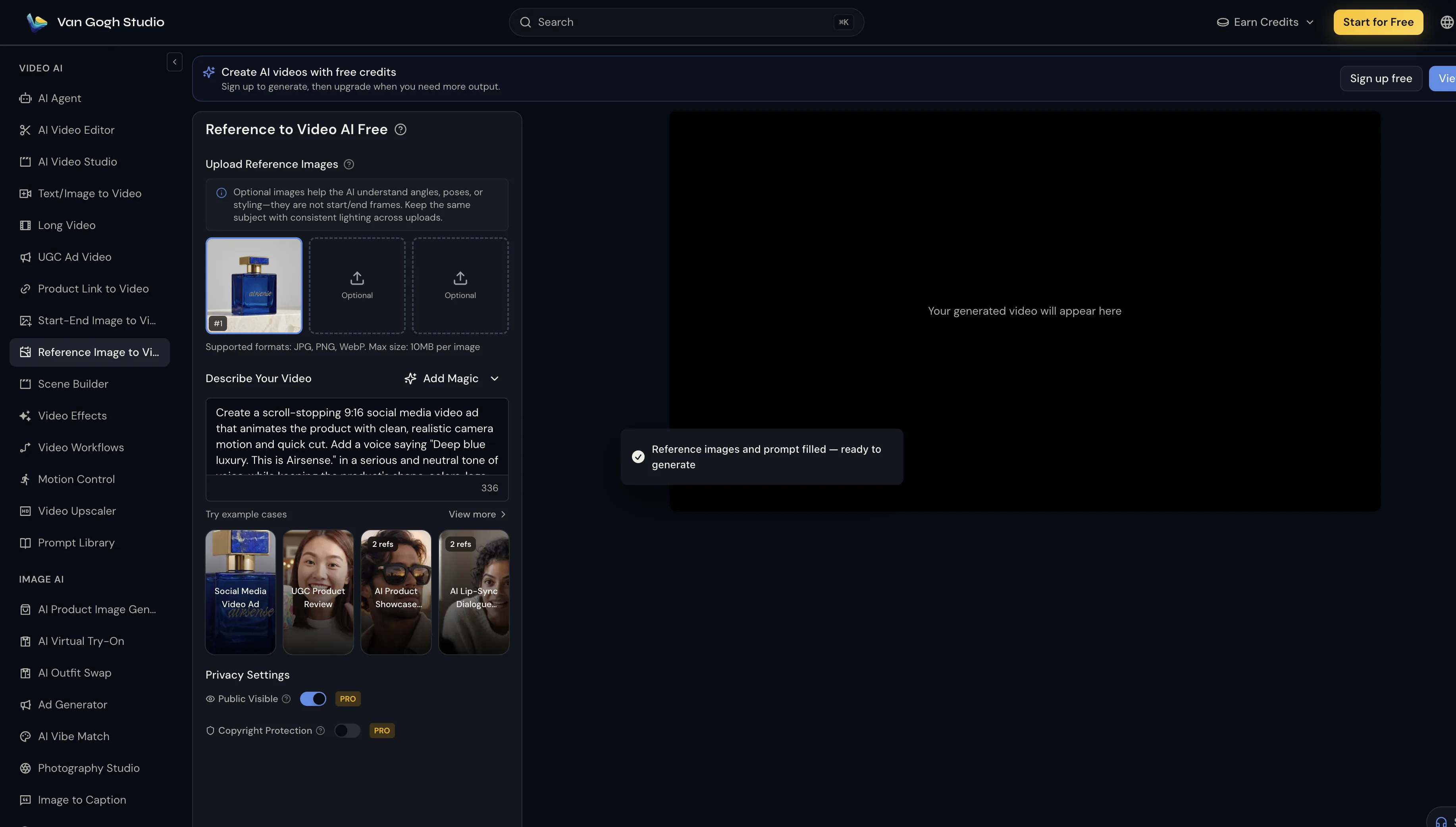The width and height of the screenshot is (1456, 827).
Task: Open Video Workflows in the sidebar
Action: [90, 448]
